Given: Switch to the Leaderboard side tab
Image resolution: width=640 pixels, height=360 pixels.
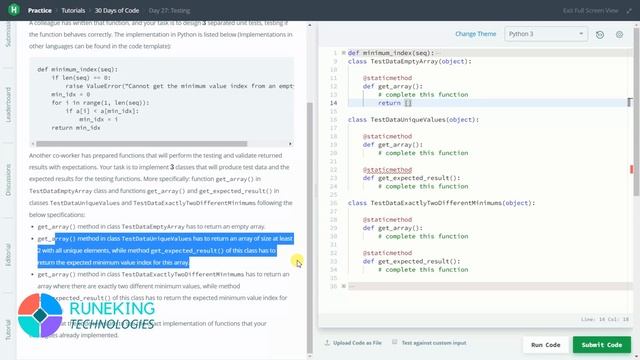Looking at the screenshot, I should point(8,104).
